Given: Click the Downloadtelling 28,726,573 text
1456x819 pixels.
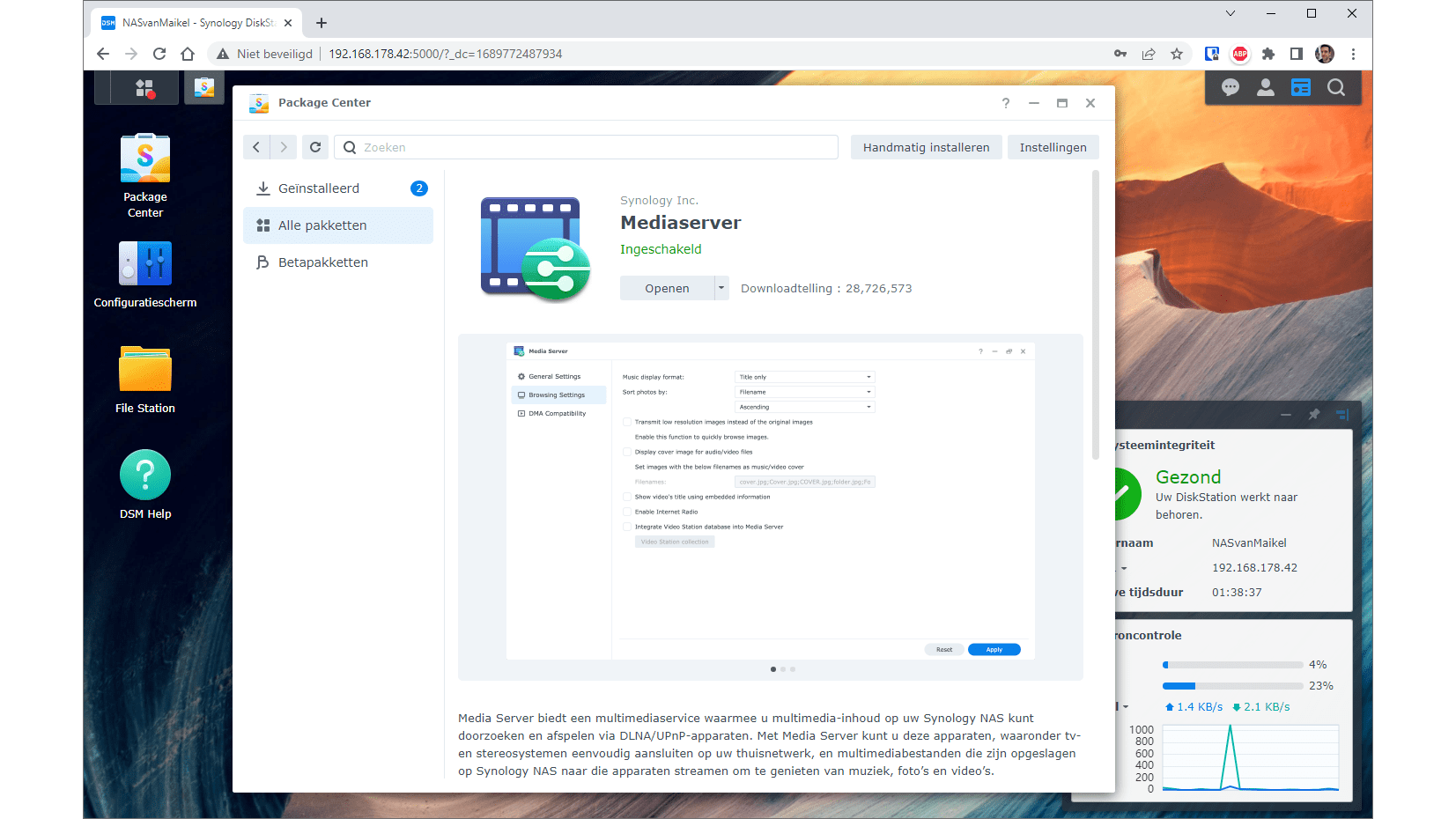Looking at the screenshot, I should [x=826, y=288].
